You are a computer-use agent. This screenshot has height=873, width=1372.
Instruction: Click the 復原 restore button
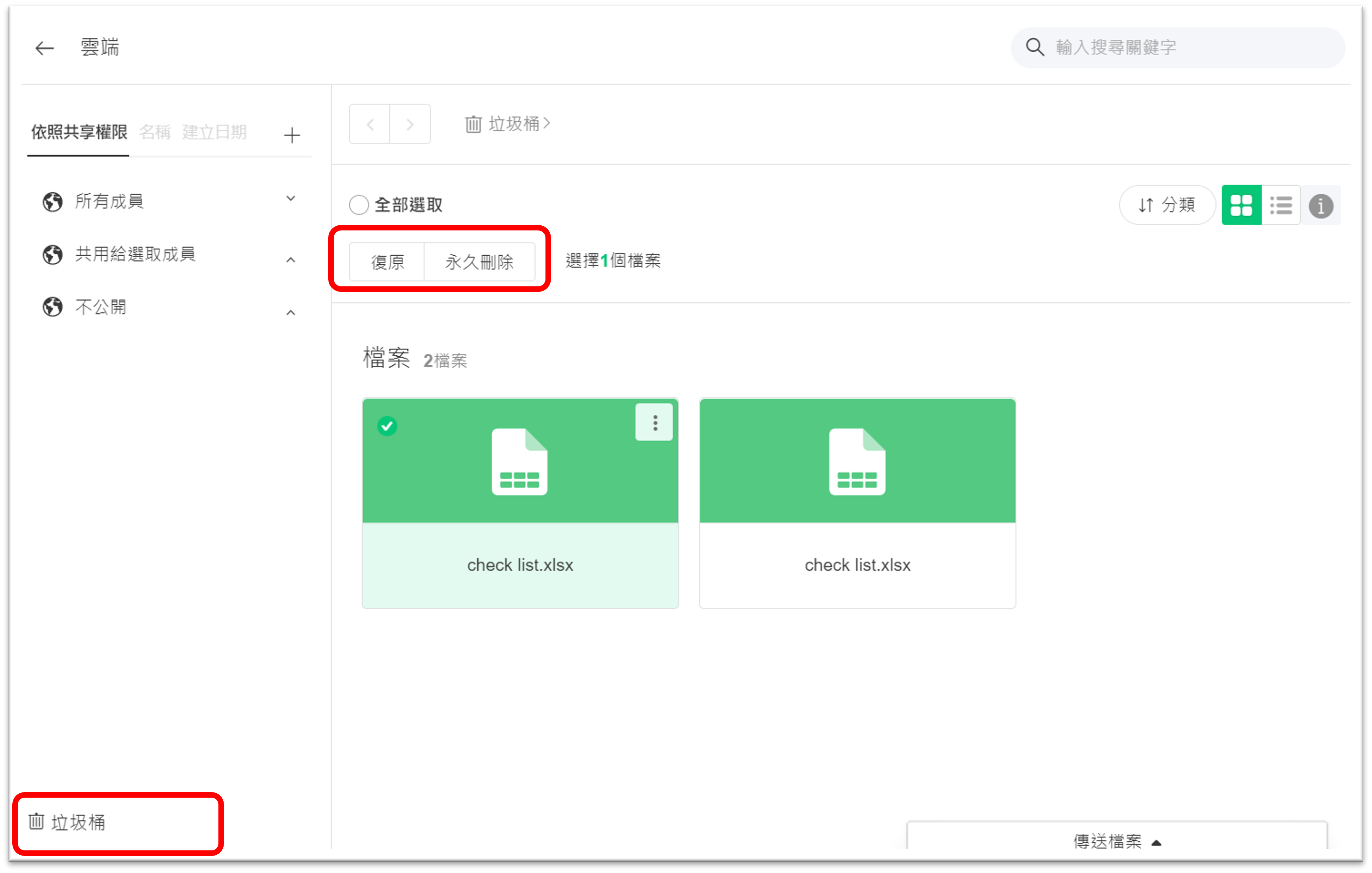coord(387,262)
